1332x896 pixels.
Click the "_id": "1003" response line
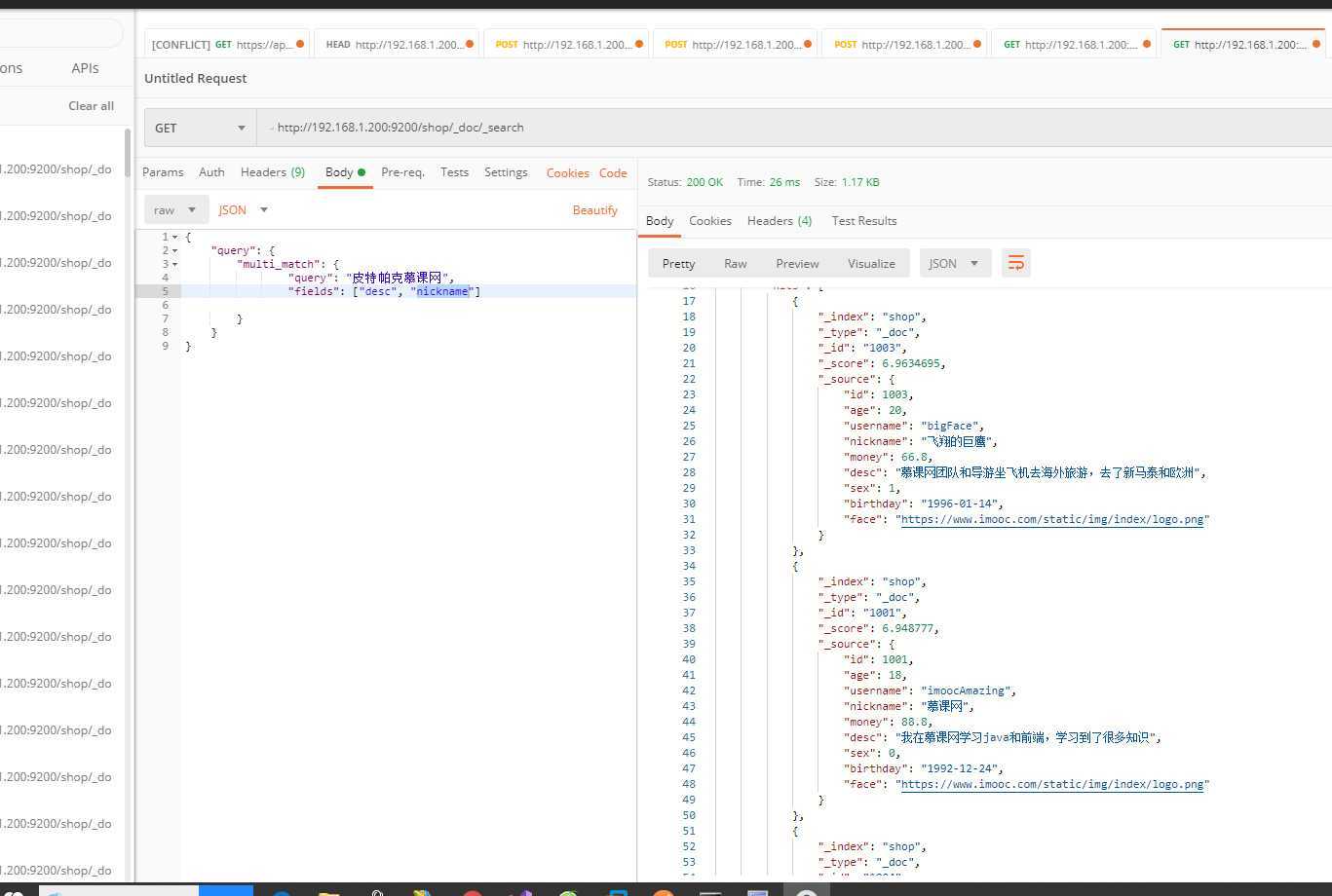pyautogui.click(x=863, y=348)
